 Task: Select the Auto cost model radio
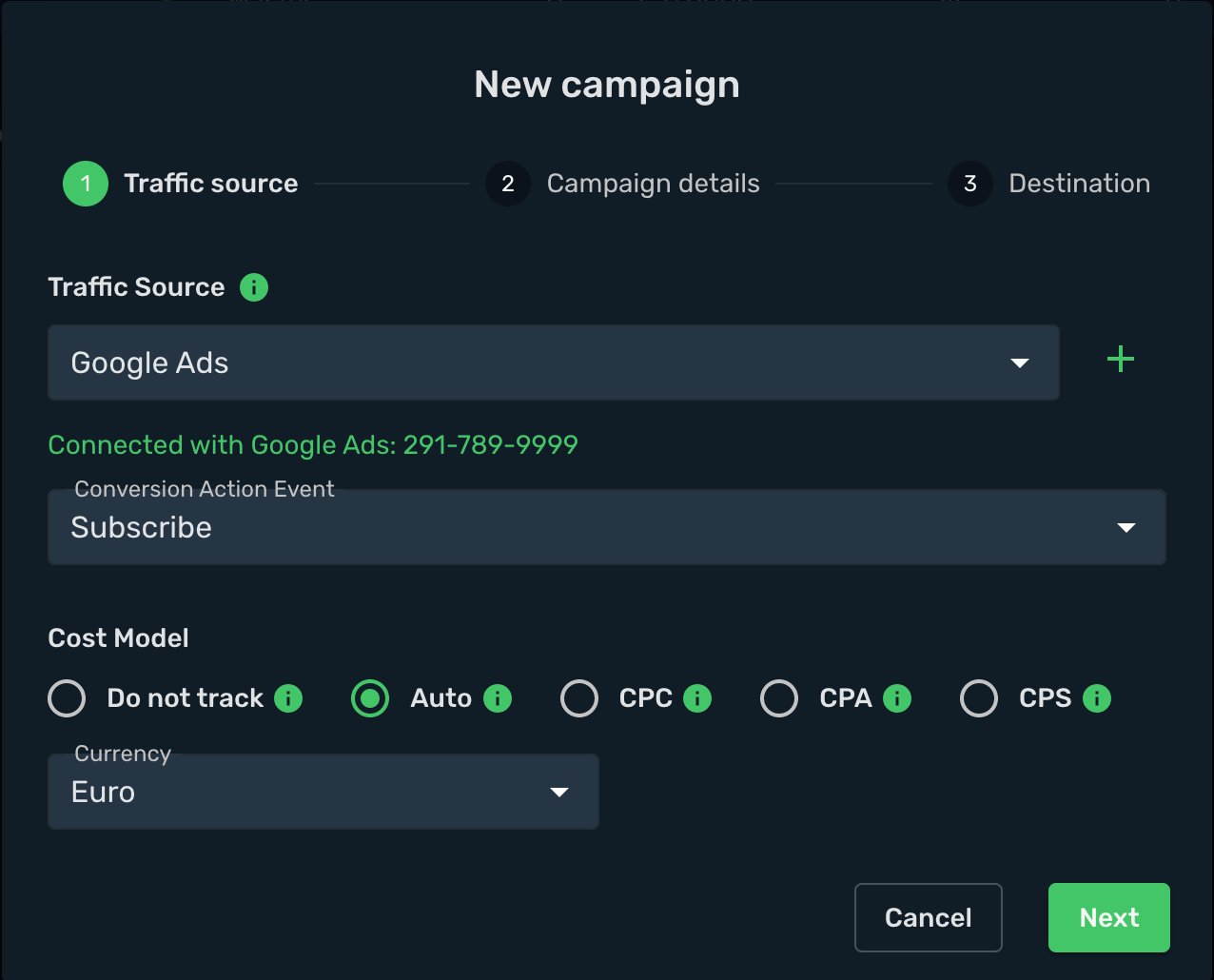(x=370, y=698)
